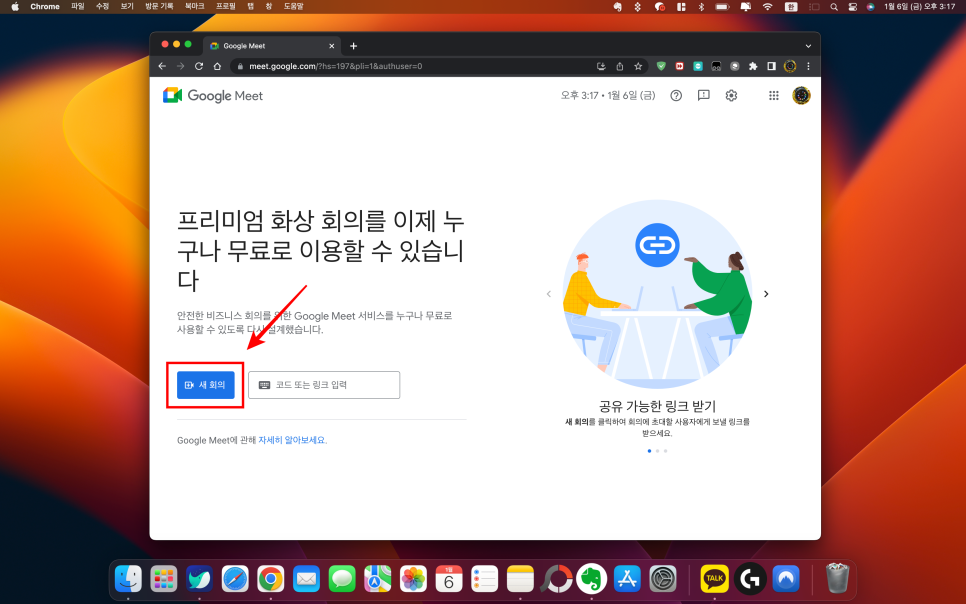Screen dimensions: 966x604
Task: Open the 보기 menu
Action: pos(127,6)
